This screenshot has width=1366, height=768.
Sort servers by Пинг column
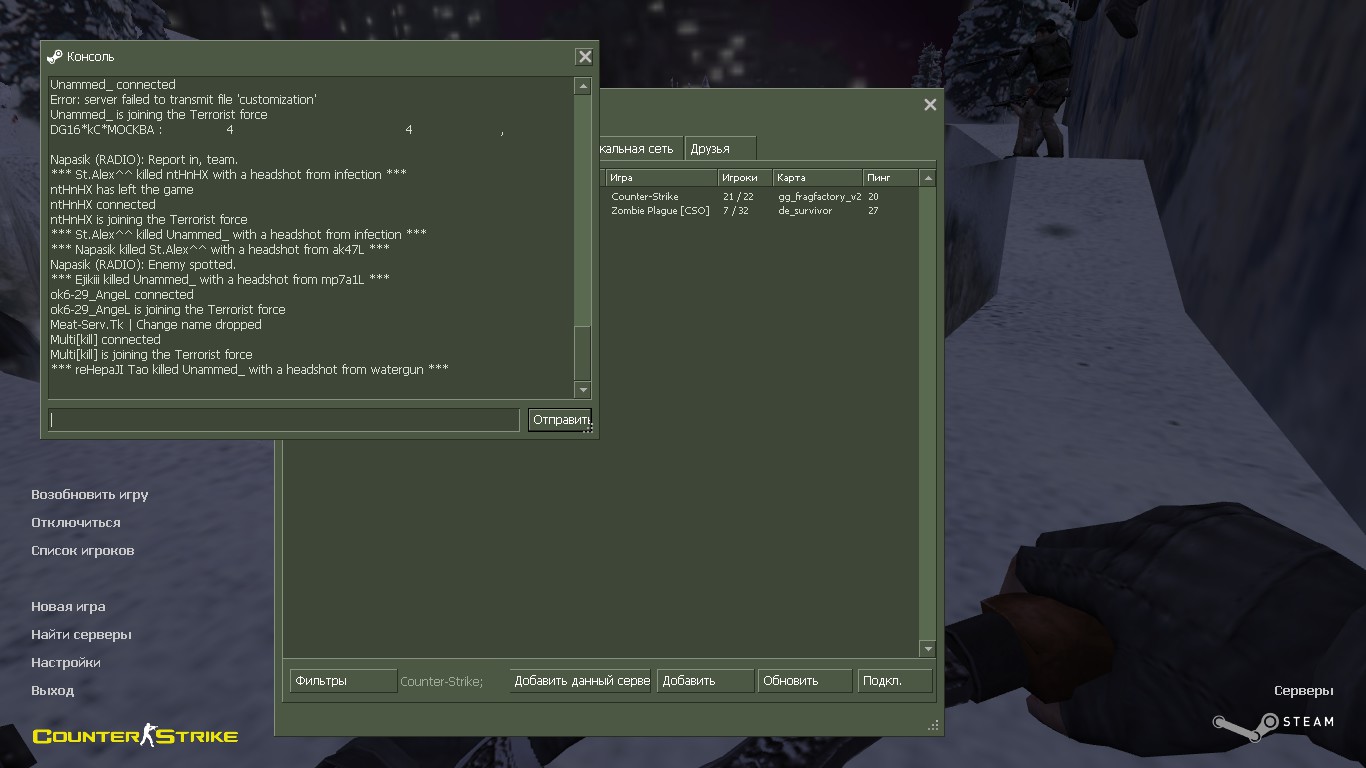(889, 178)
